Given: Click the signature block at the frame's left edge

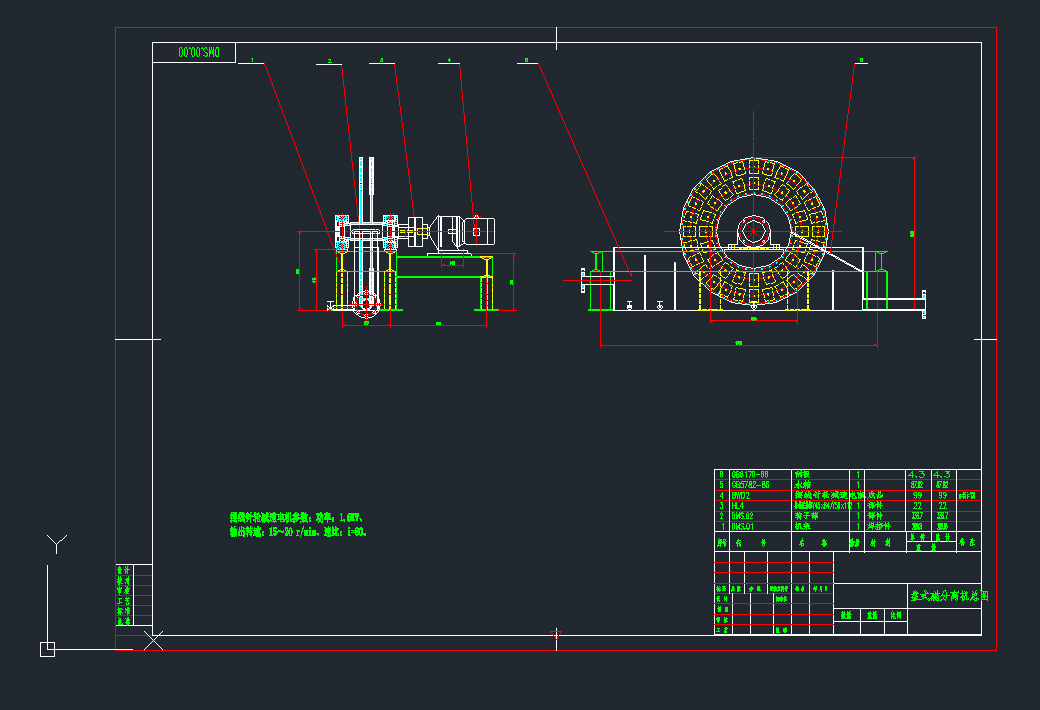Looking at the screenshot, I should click(x=134, y=595).
